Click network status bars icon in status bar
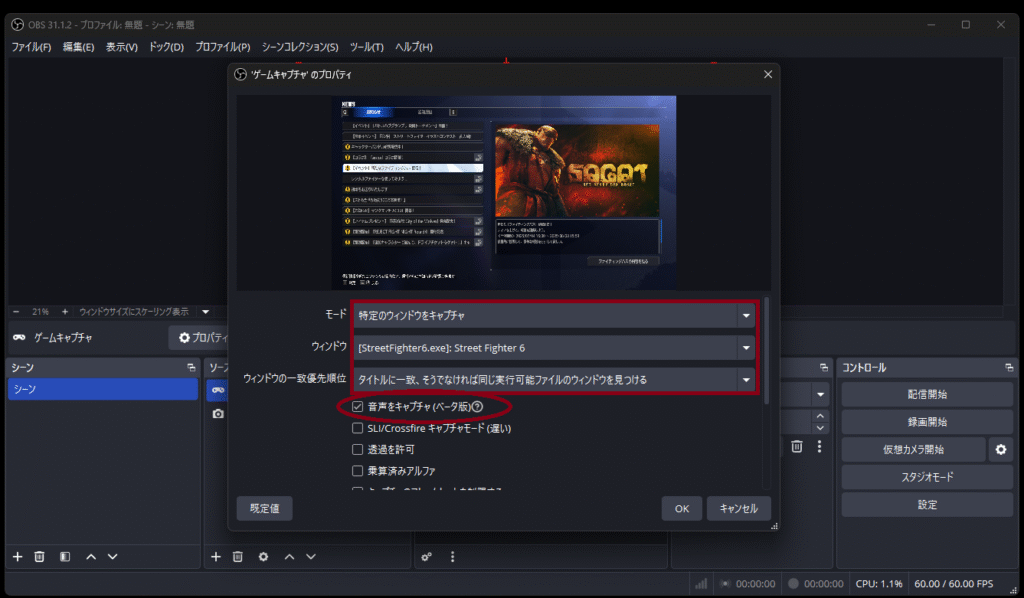 click(701, 584)
